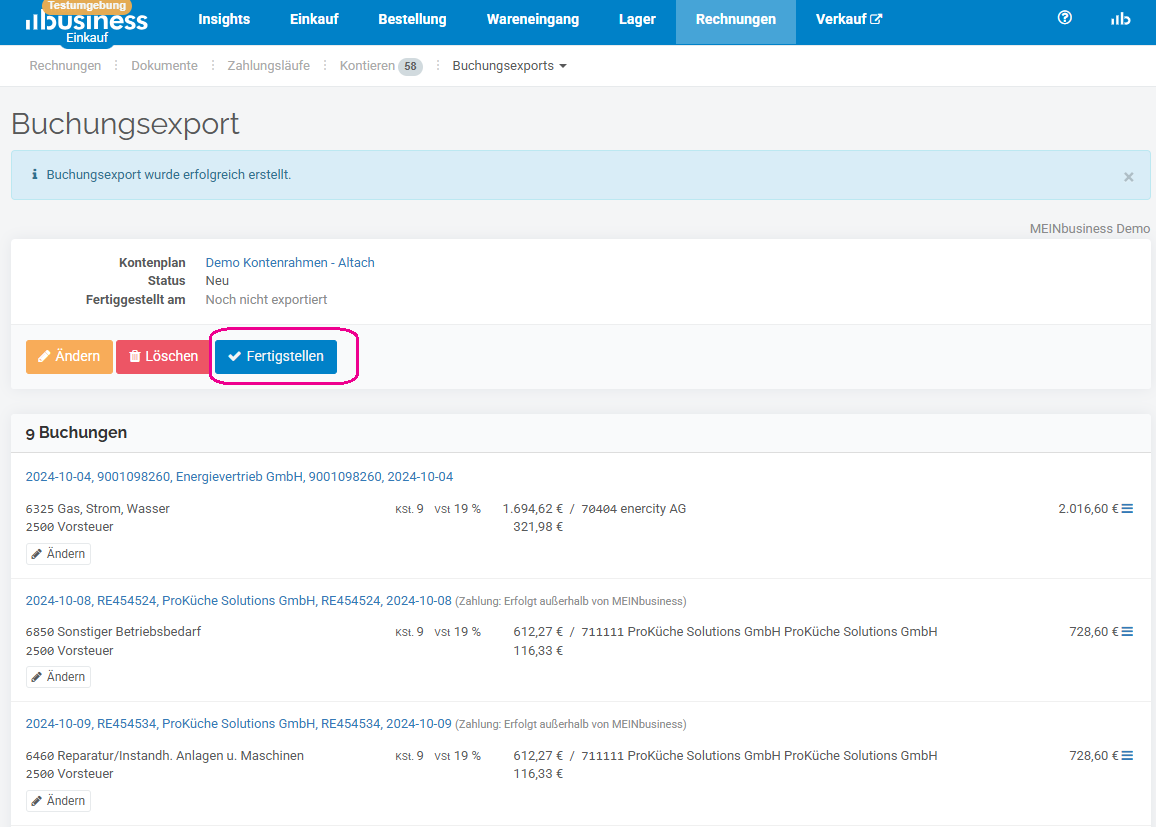Open menu icon for RE454534 728,60 € row
Image resolution: width=1156 pixels, height=827 pixels.
click(1127, 756)
